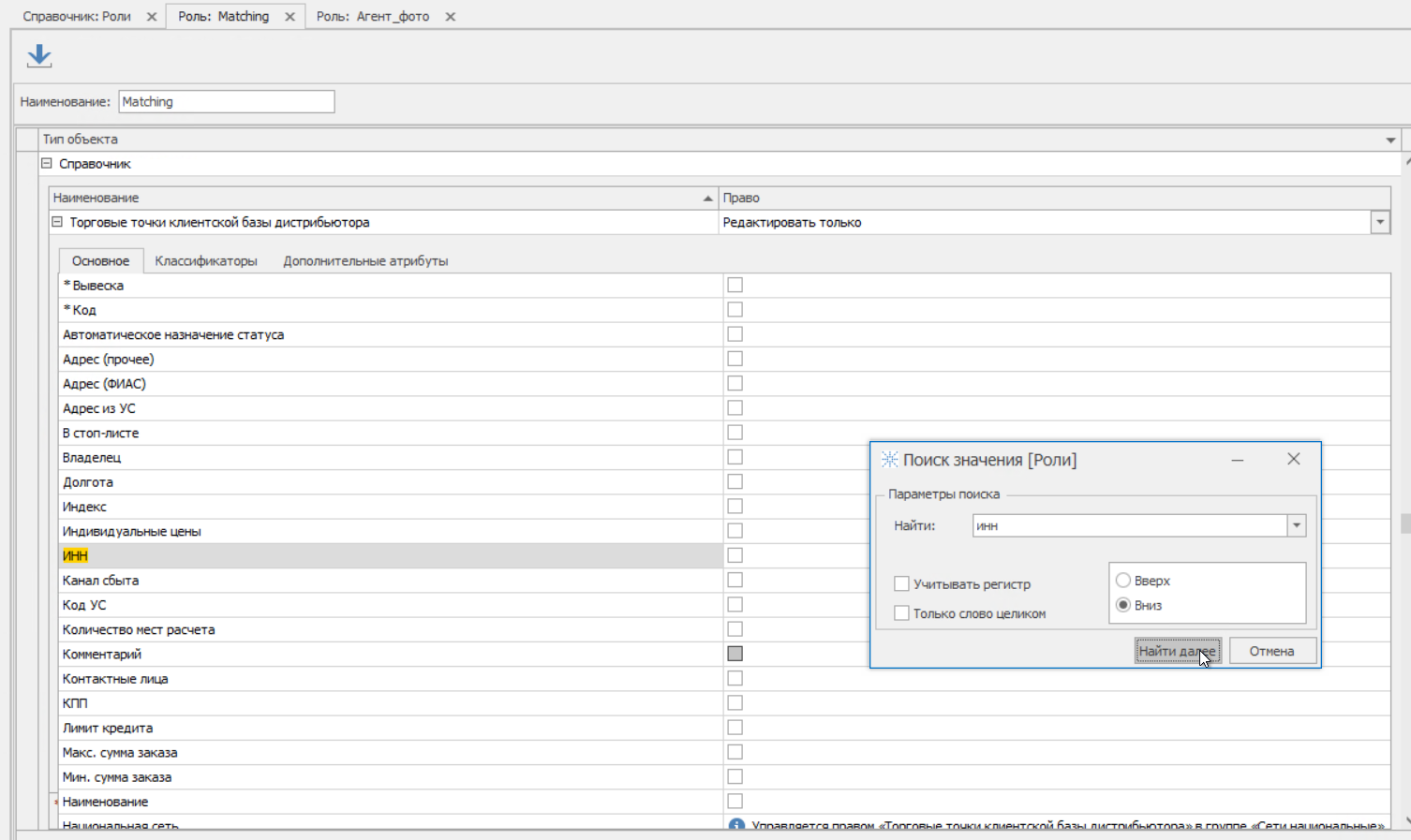
Task: Select the Вверх search direction
Action: [x=1122, y=581]
